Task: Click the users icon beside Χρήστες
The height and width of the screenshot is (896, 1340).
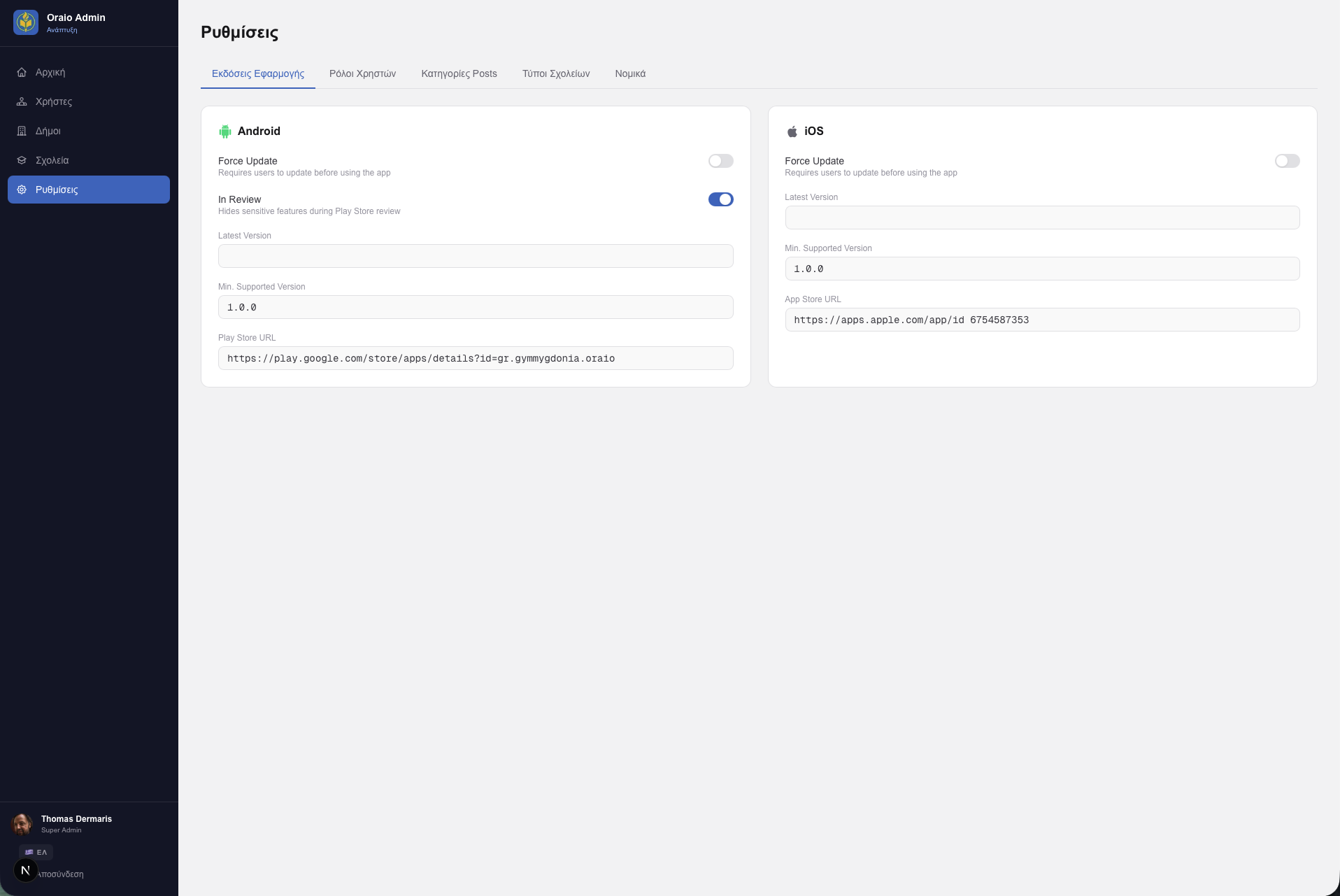Action: [x=22, y=101]
